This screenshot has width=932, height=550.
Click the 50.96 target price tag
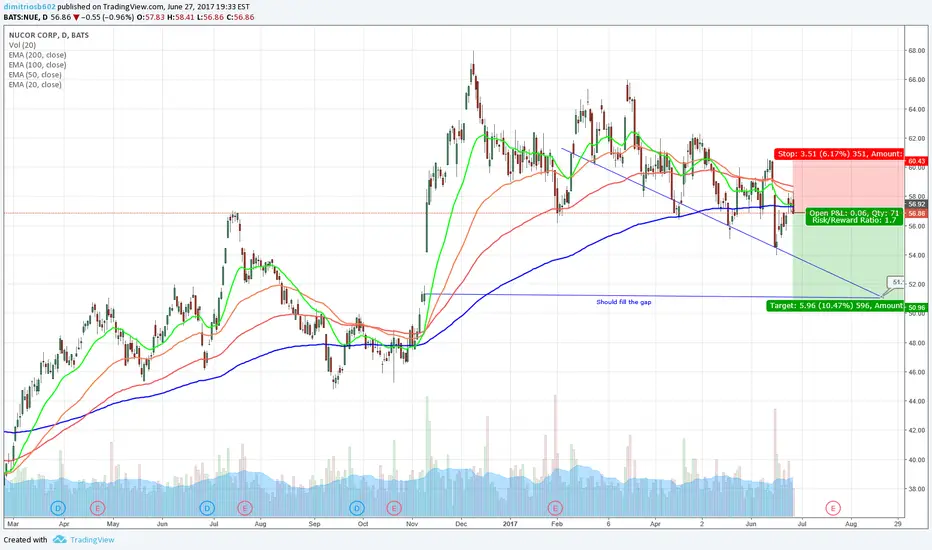tap(916, 308)
